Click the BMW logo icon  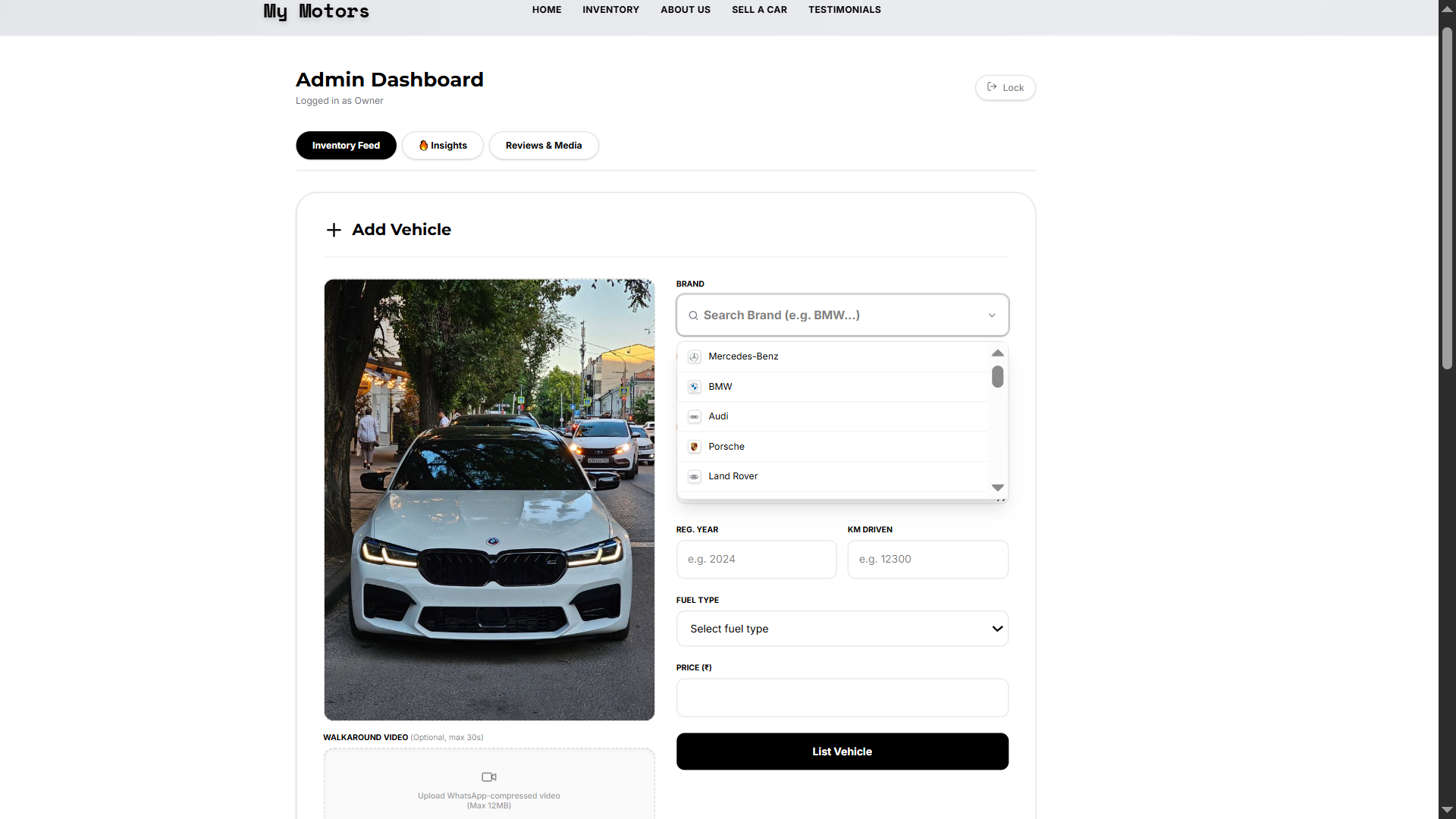(x=694, y=387)
